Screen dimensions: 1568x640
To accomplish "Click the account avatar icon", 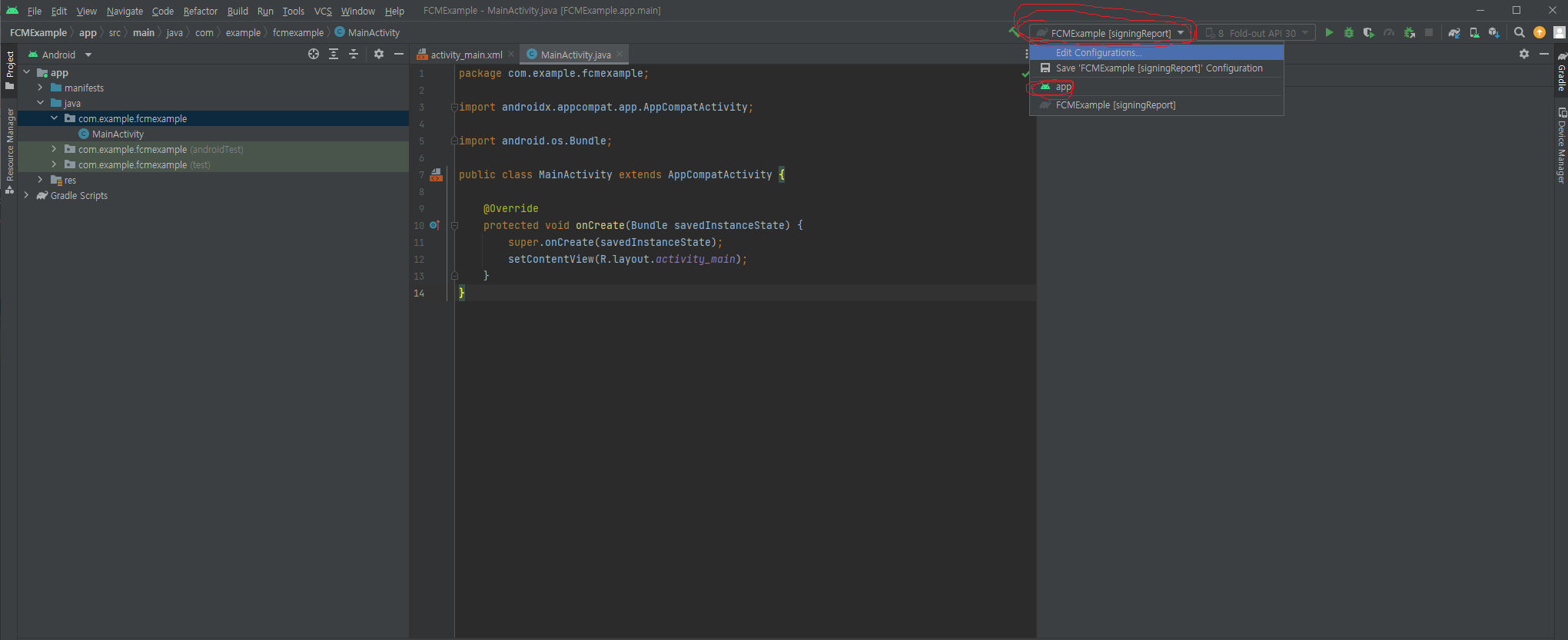I will [1560, 32].
